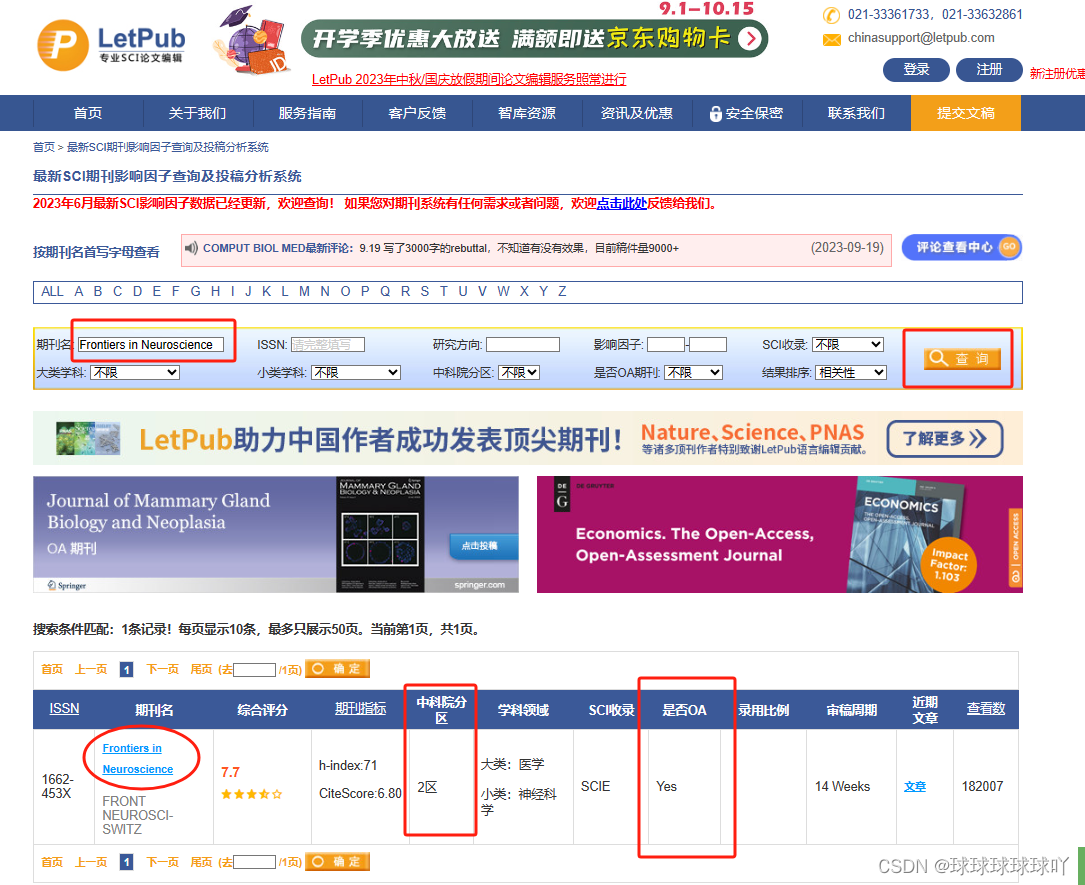Open the holiday service notice link
The height and width of the screenshot is (885, 1085).
click(x=469, y=79)
